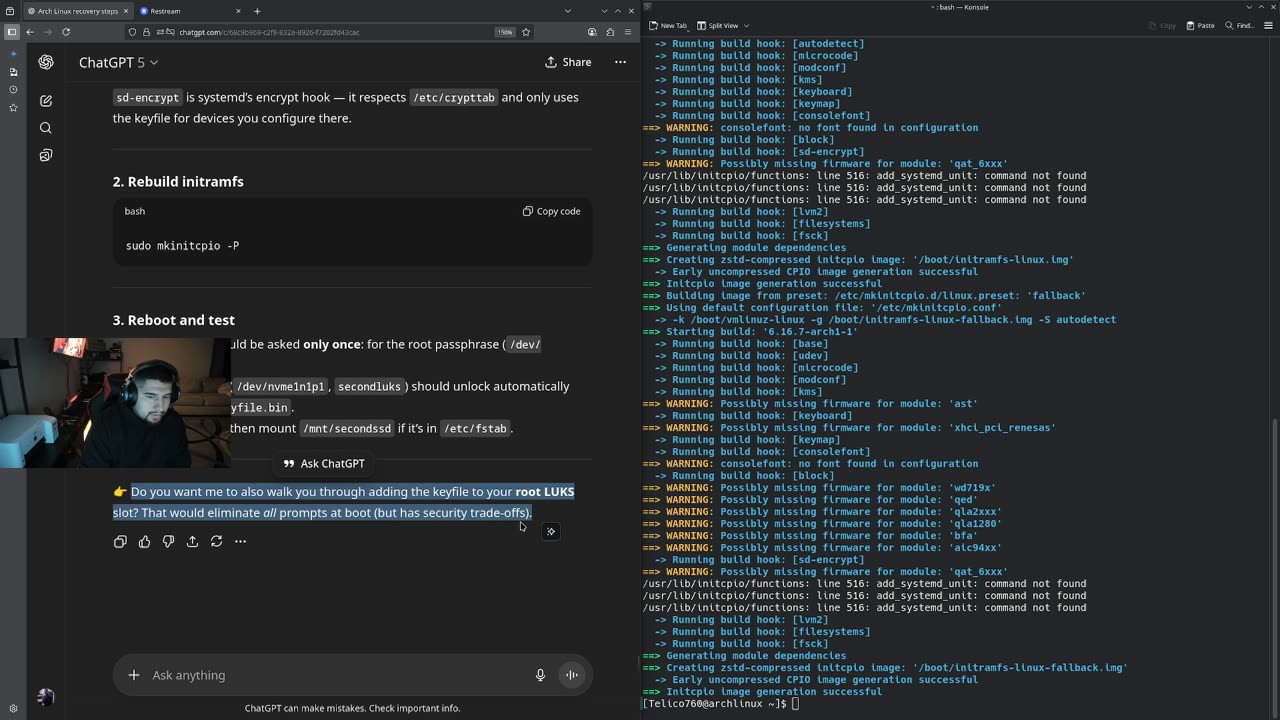Open a new Firefox tab with the plus

click(x=257, y=11)
